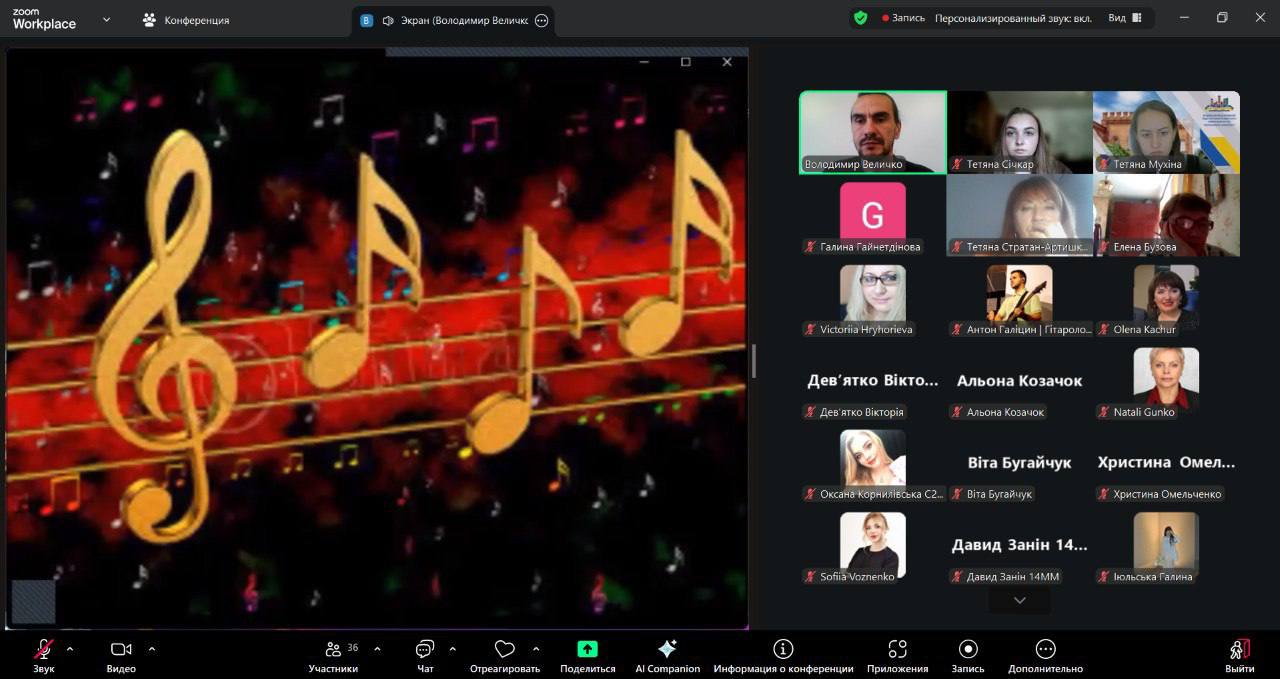Select Володимир Величко video thumbnail
1280x679 pixels.
pos(873,132)
